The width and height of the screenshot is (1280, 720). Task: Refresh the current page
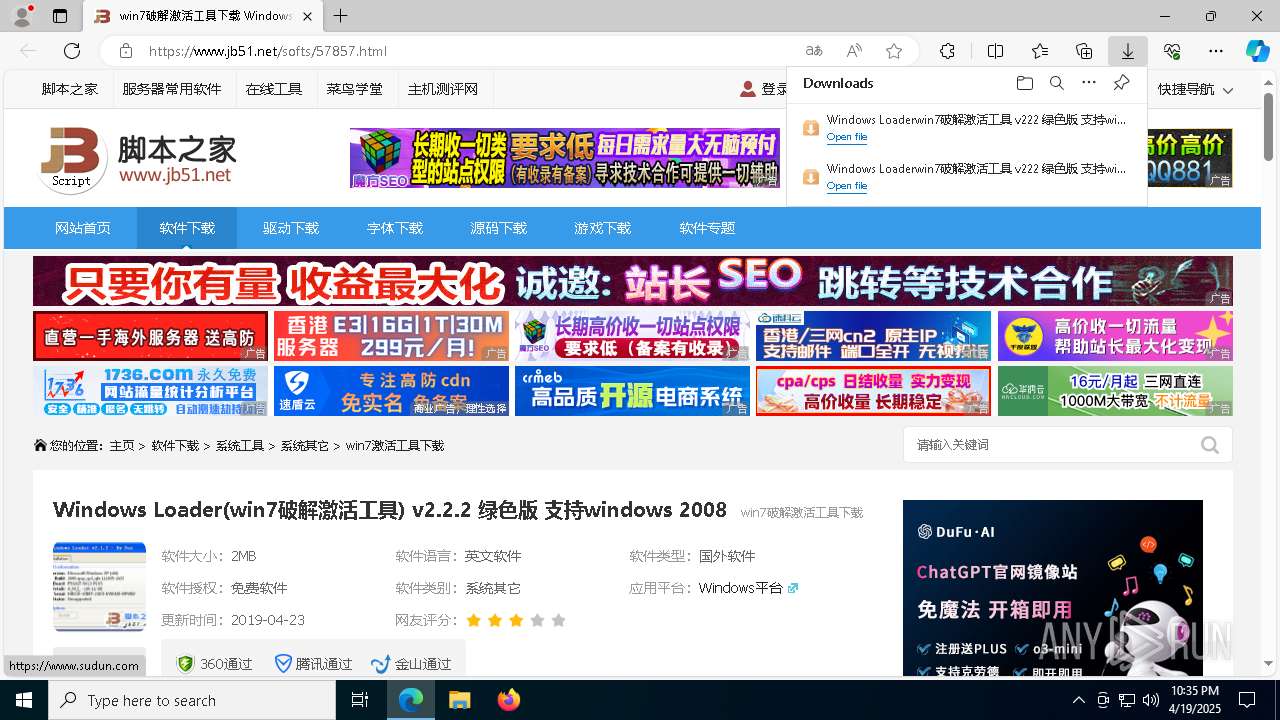pos(72,51)
